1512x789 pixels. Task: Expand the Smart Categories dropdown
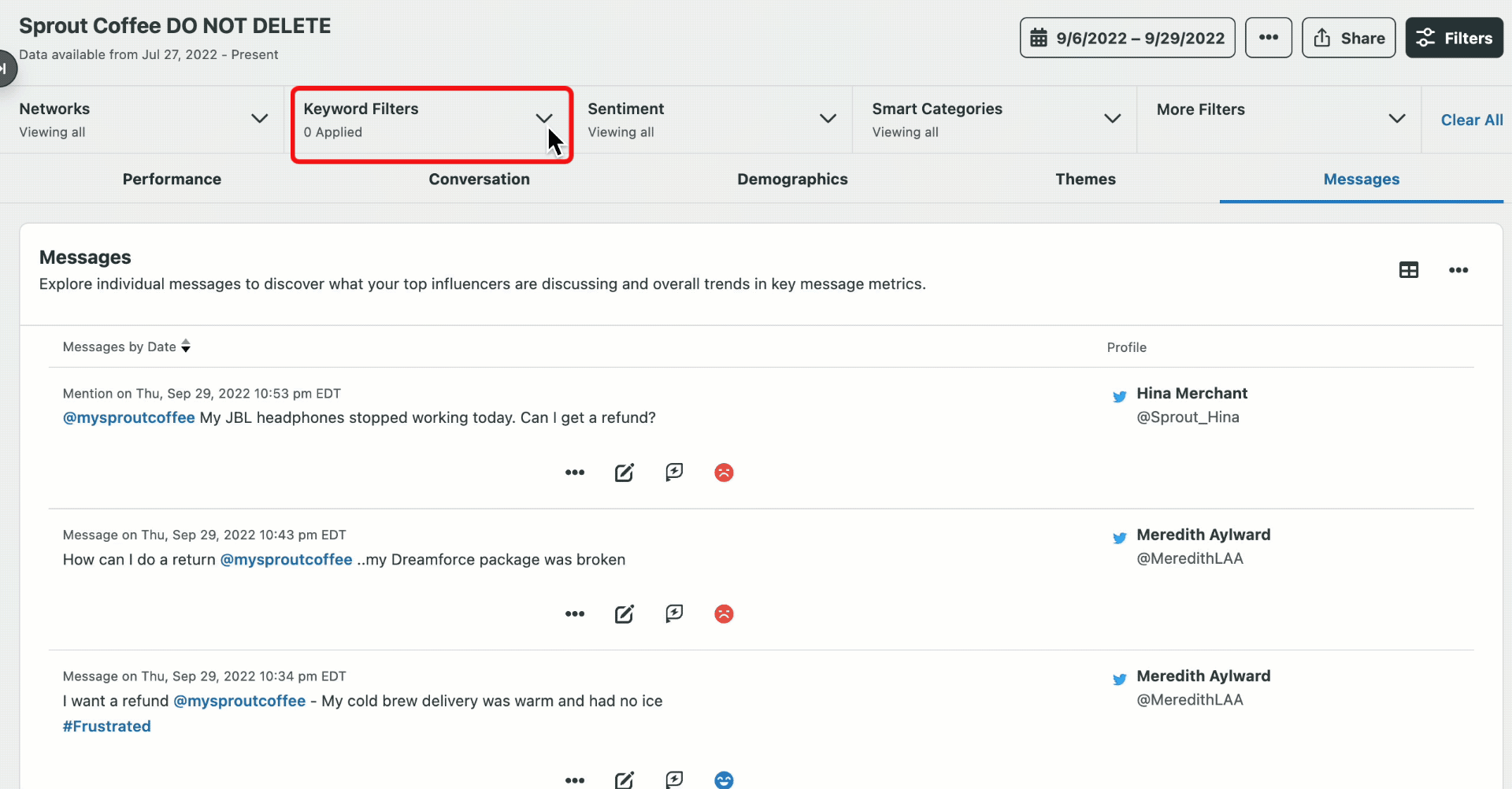pos(995,120)
